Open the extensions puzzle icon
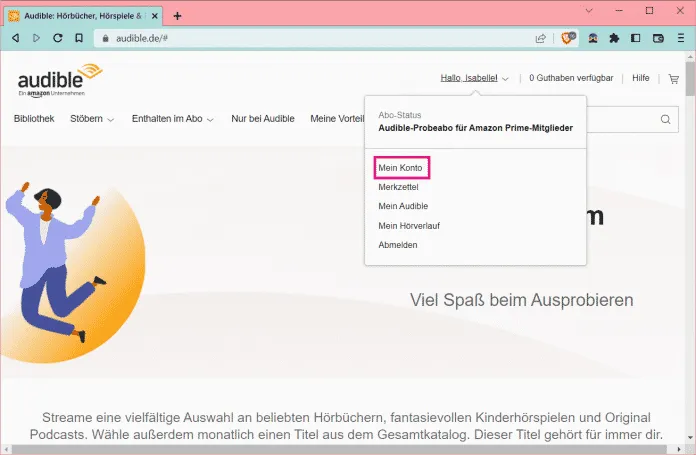The height and width of the screenshot is (455, 696). click(614, 38)
